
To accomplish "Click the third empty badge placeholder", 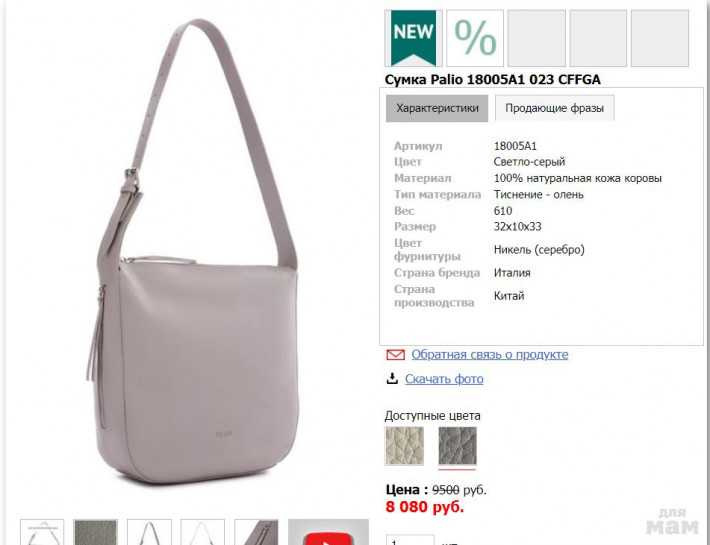I will tap(537, 38).
